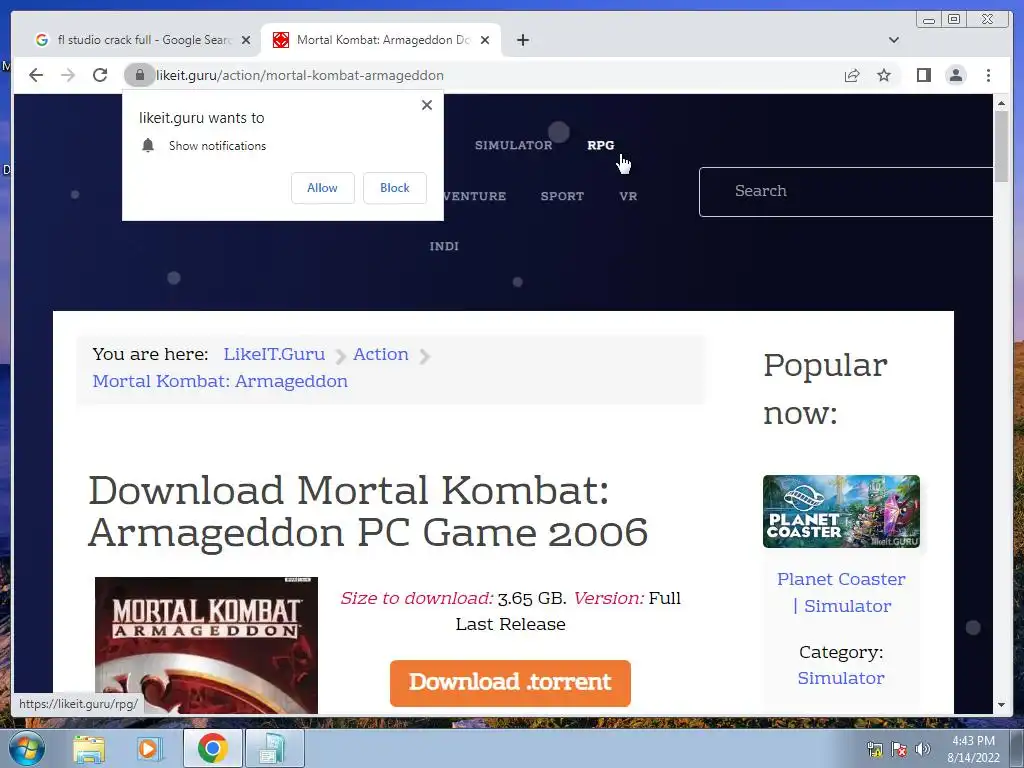1024x768 pixels.
Task: Click the page scrollbar up arrow
Action: click(1001, 103)
